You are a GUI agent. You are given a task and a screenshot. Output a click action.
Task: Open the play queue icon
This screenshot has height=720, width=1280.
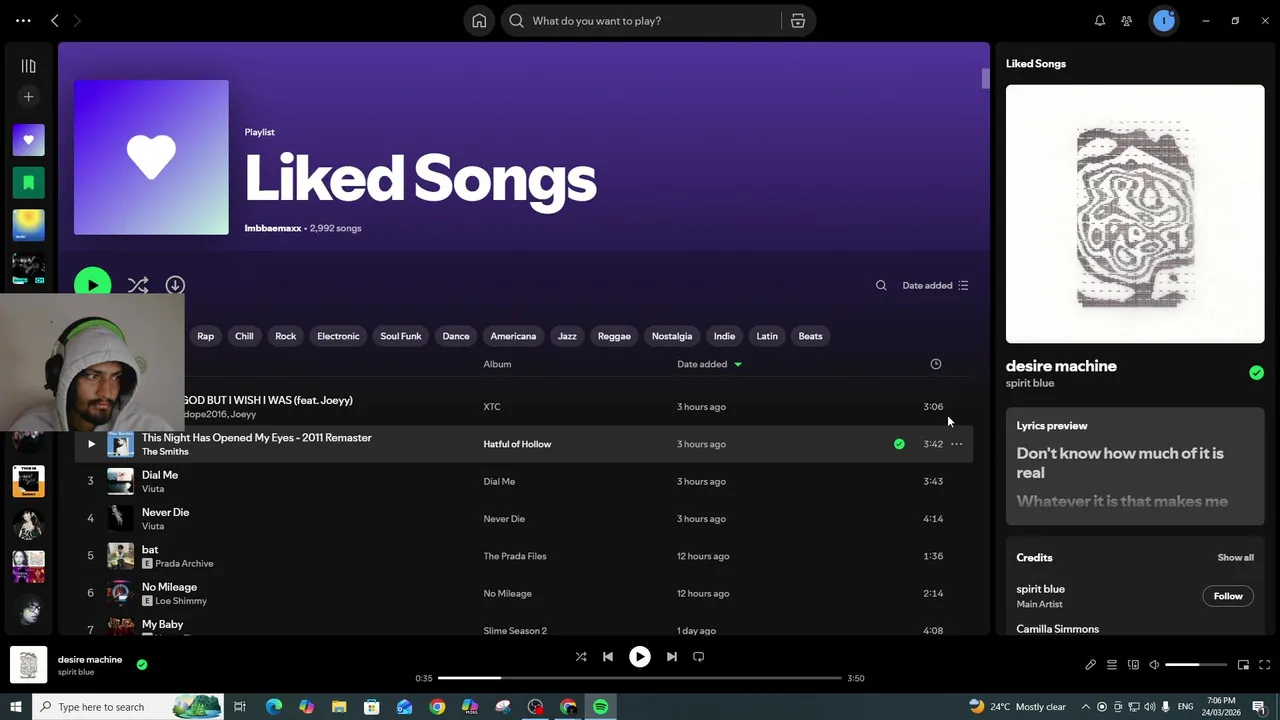[1112, 665]
